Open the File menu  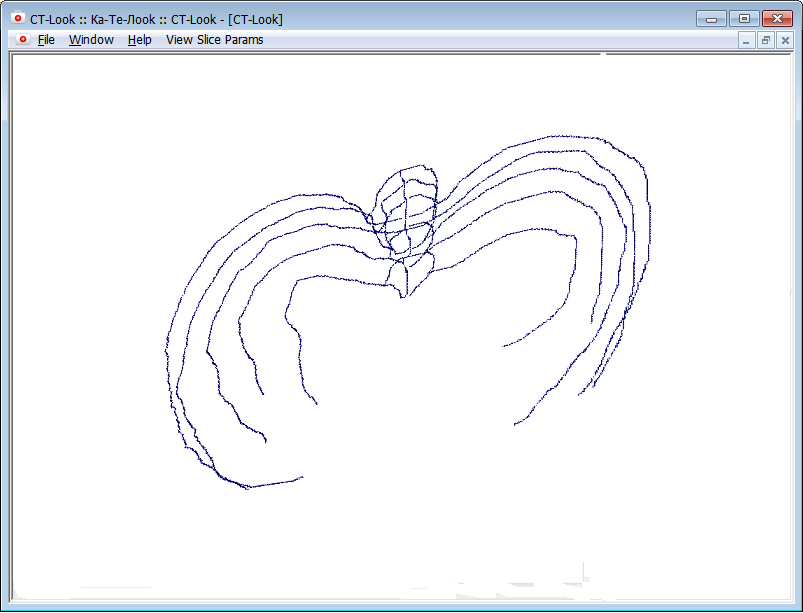click(x=46, y=40)
